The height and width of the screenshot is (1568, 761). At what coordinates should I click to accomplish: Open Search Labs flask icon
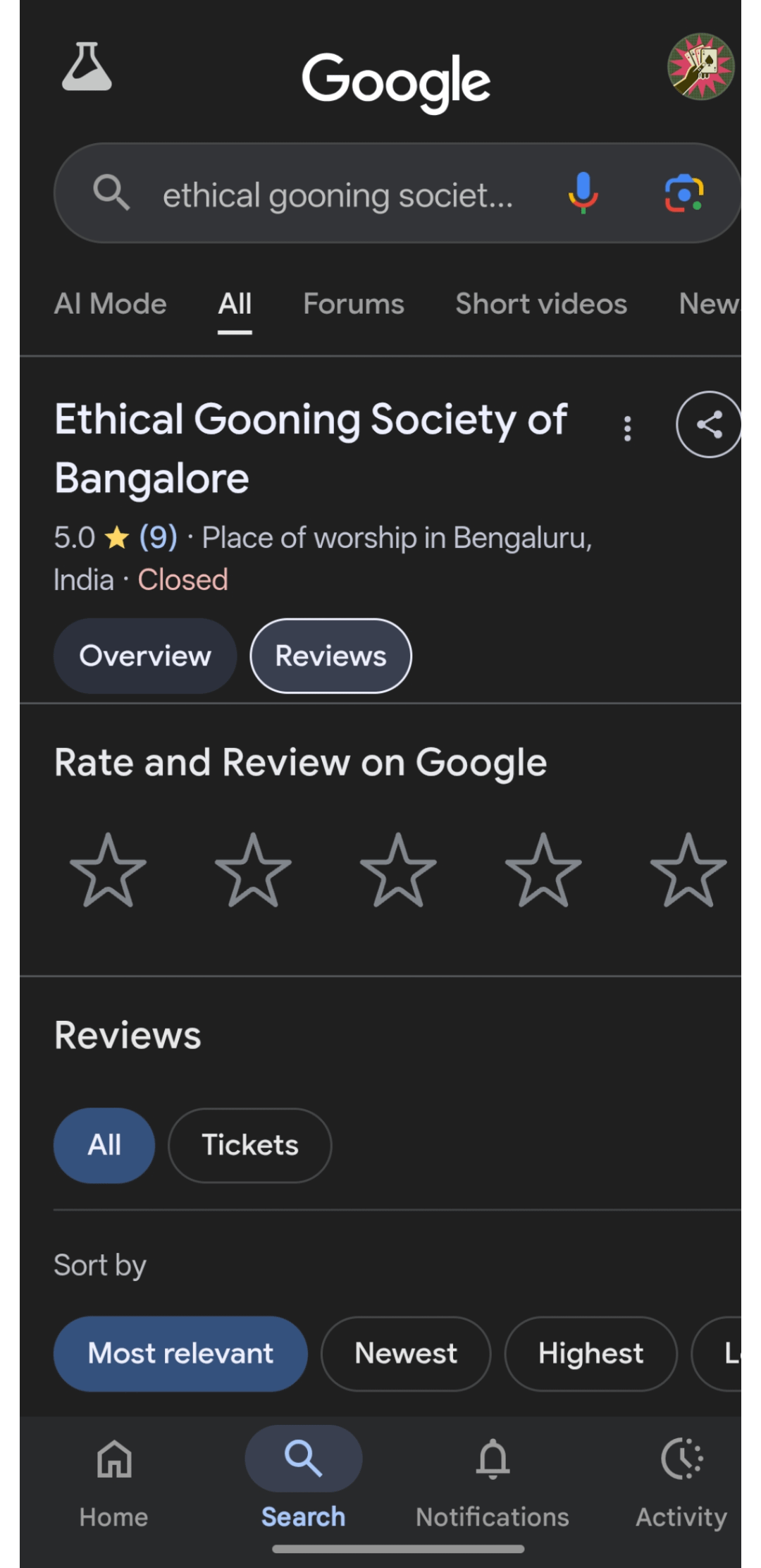pyautogui.click(x=87, y=67)
